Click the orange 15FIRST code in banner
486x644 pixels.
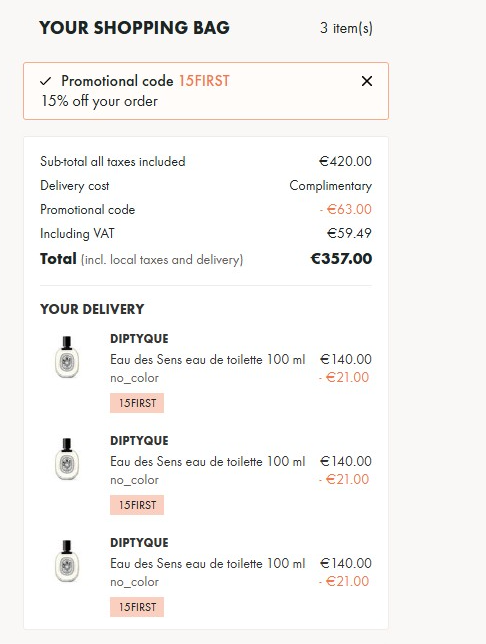[x=204, y=81]
